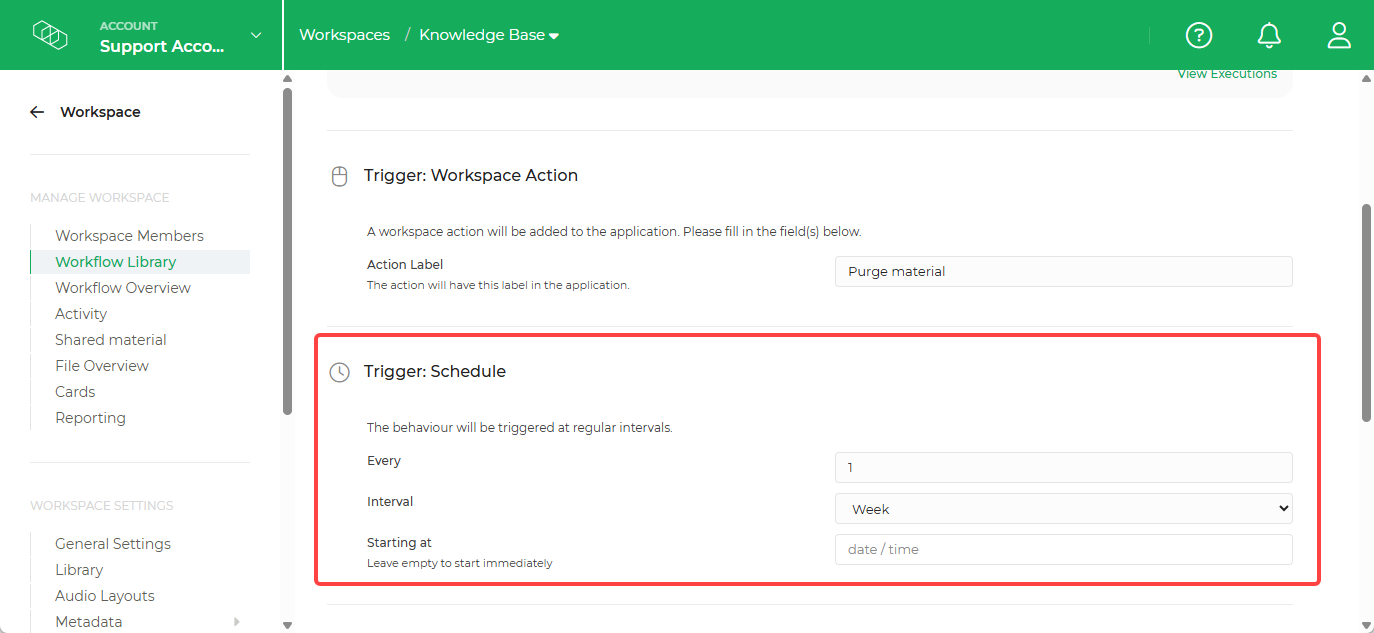Open Workspace Members in the sidebar
This screenshot has width=1374, height=633.
(x=129, y=236)
